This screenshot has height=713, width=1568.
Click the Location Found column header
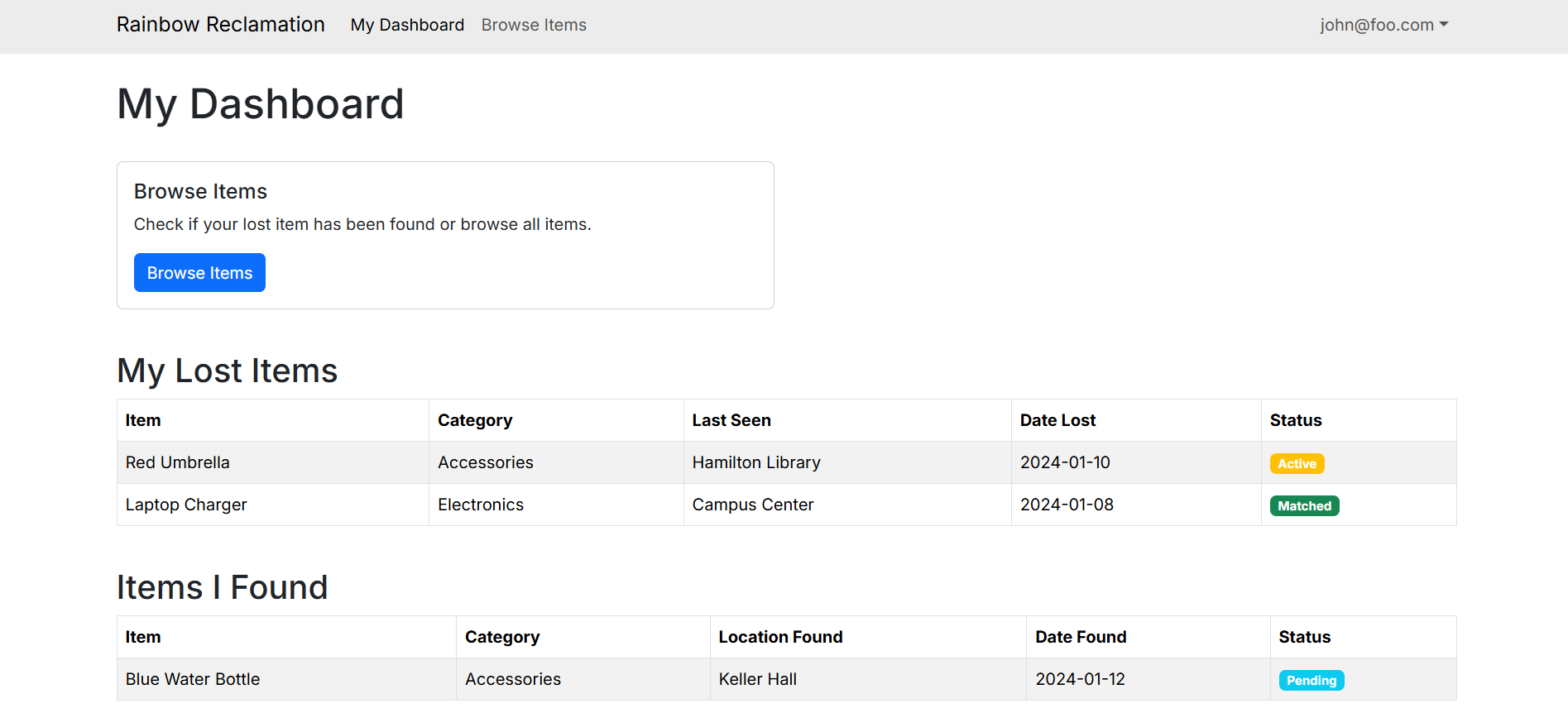tap(780, 637)
